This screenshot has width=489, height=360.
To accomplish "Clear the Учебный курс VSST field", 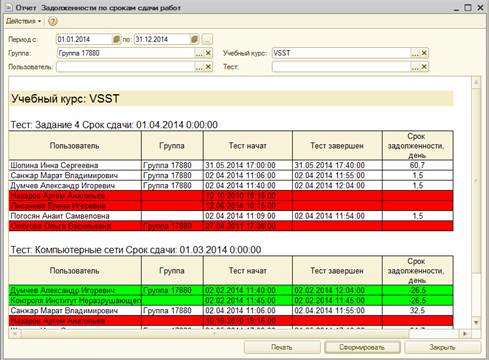I will point(424,53).
